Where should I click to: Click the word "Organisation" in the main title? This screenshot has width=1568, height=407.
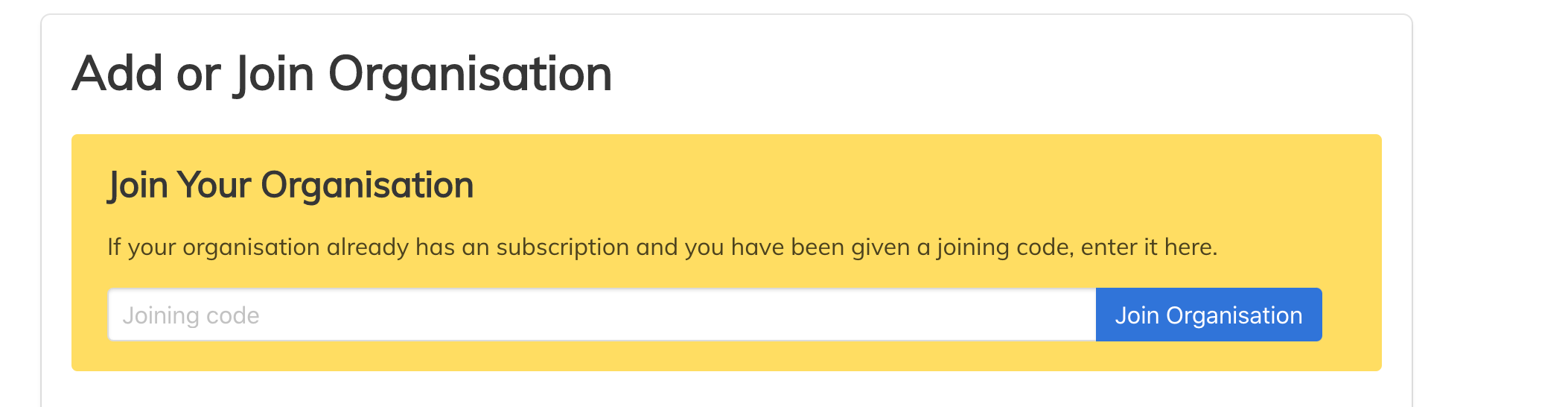coord(470,74)
